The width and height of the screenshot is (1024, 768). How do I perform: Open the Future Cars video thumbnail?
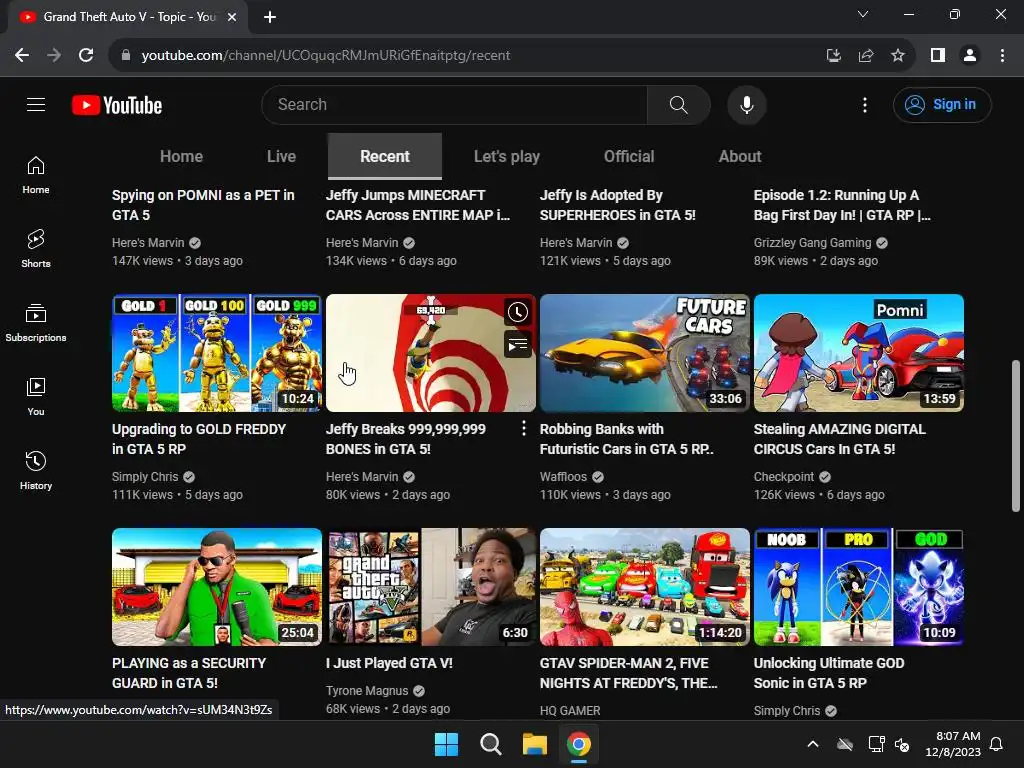645,353
